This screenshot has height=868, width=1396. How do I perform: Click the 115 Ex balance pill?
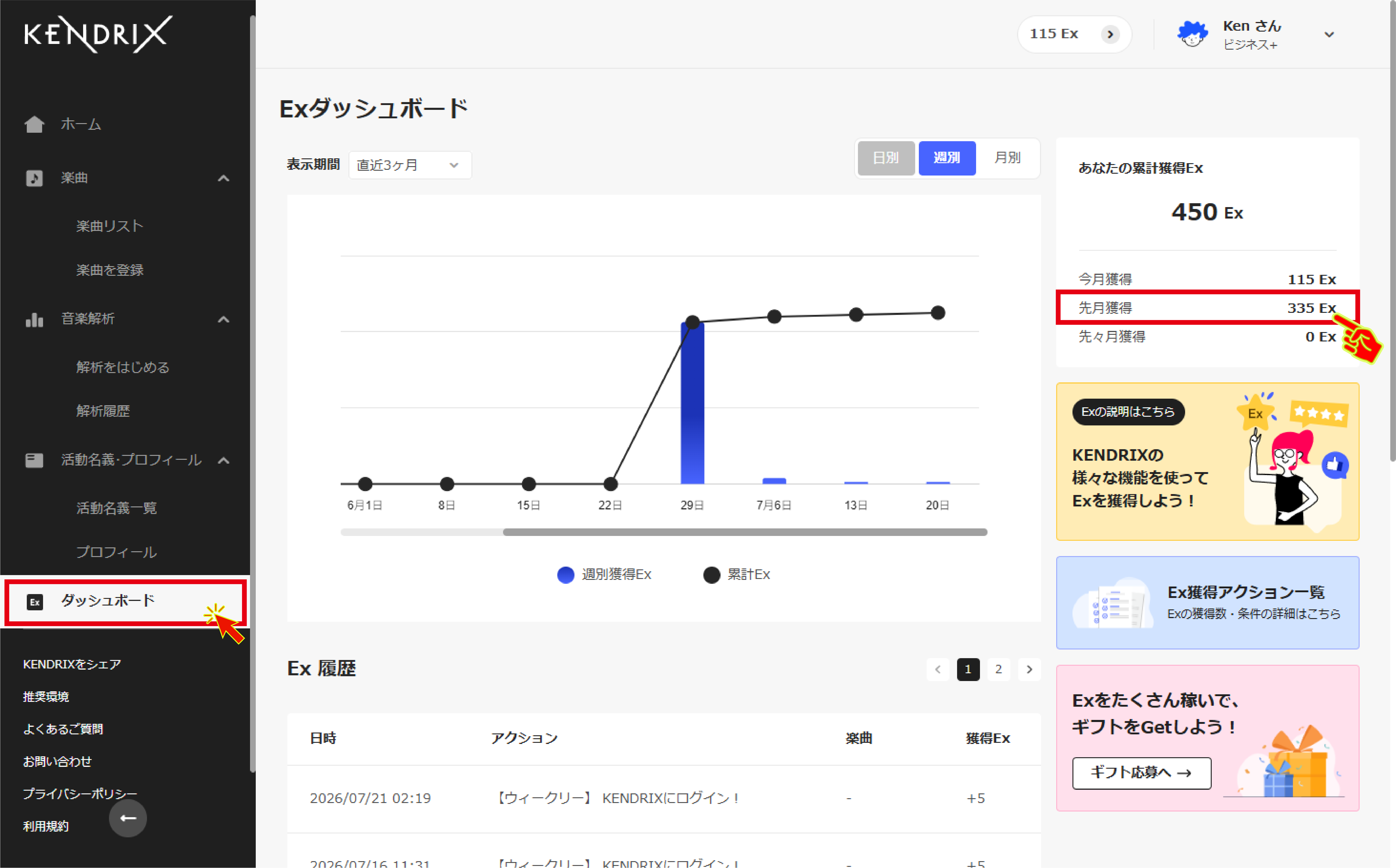[1075, 35]
